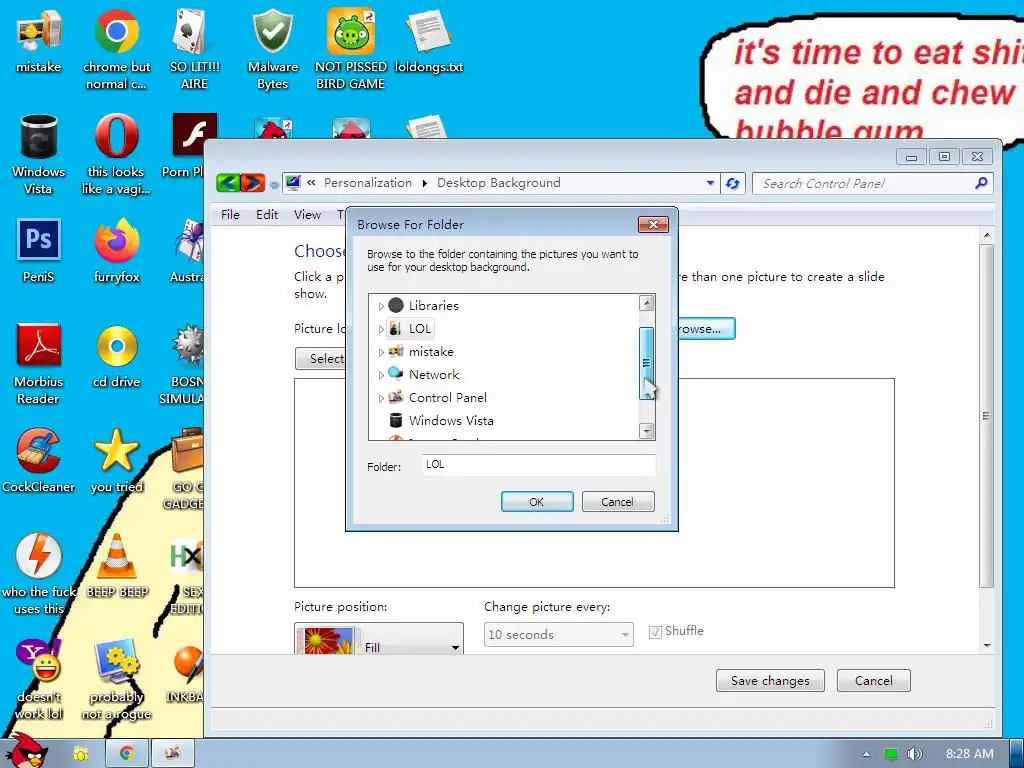Open the Edit menu
The height and width of the screenshot is (768, 1024).
click(x=266, y=215)
